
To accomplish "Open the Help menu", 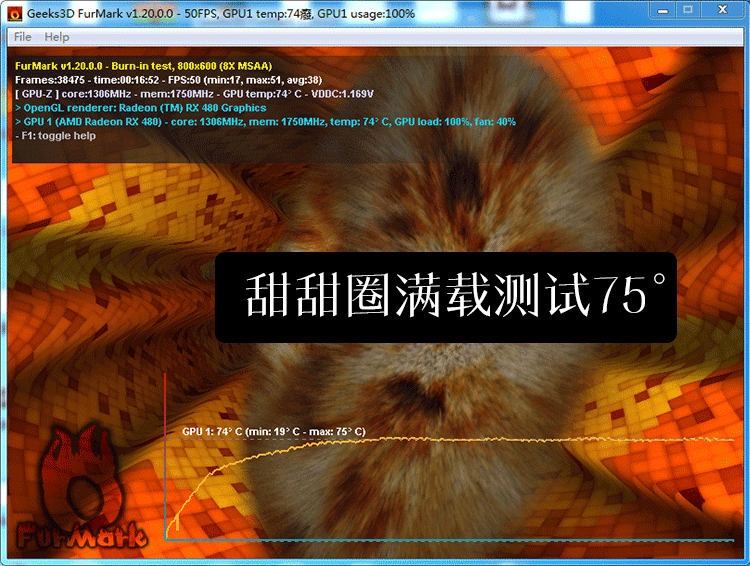I will (56, 37).
